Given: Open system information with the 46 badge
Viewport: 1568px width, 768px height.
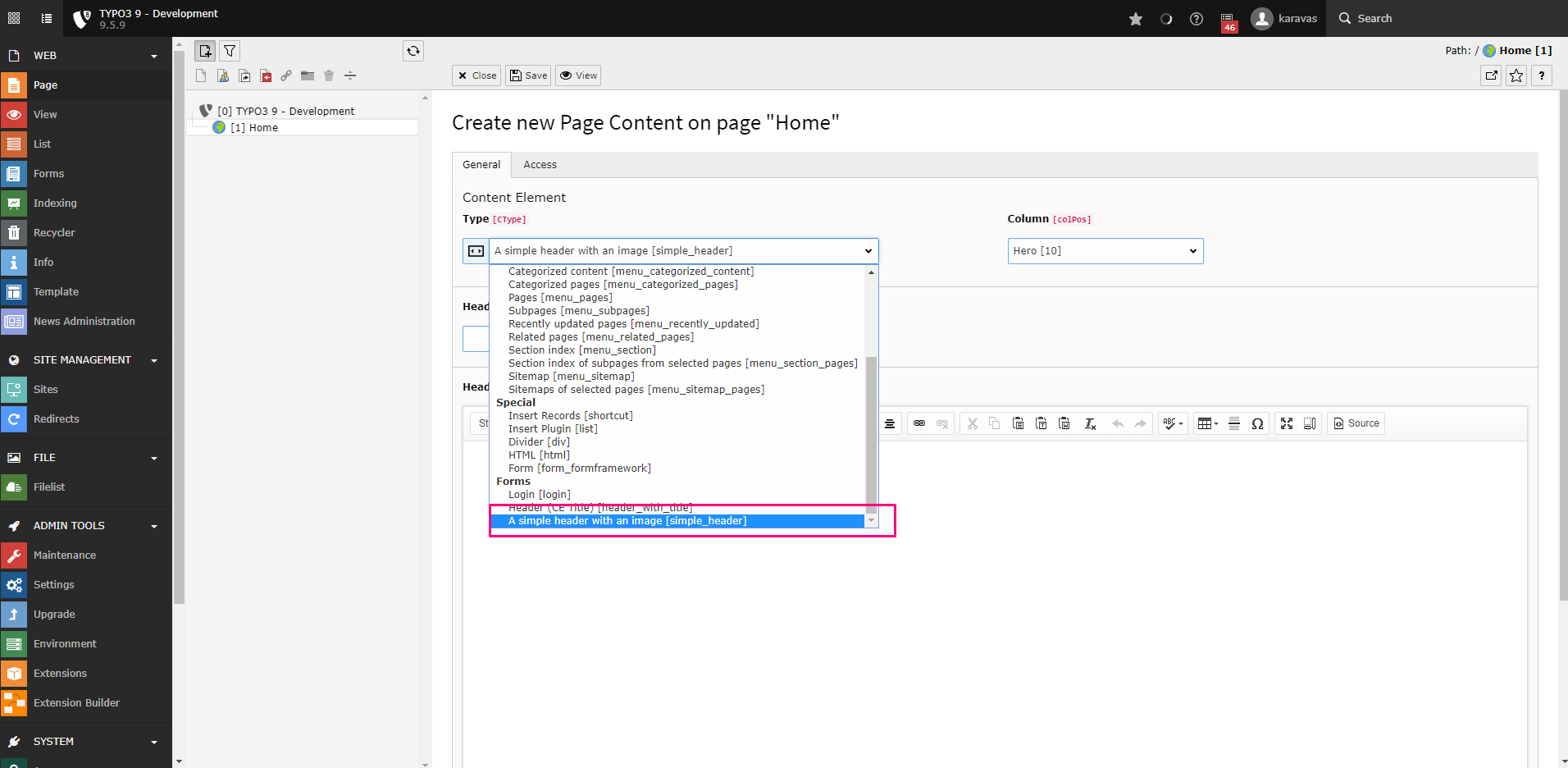Looking at the screenshot, I should (1228, 20).
